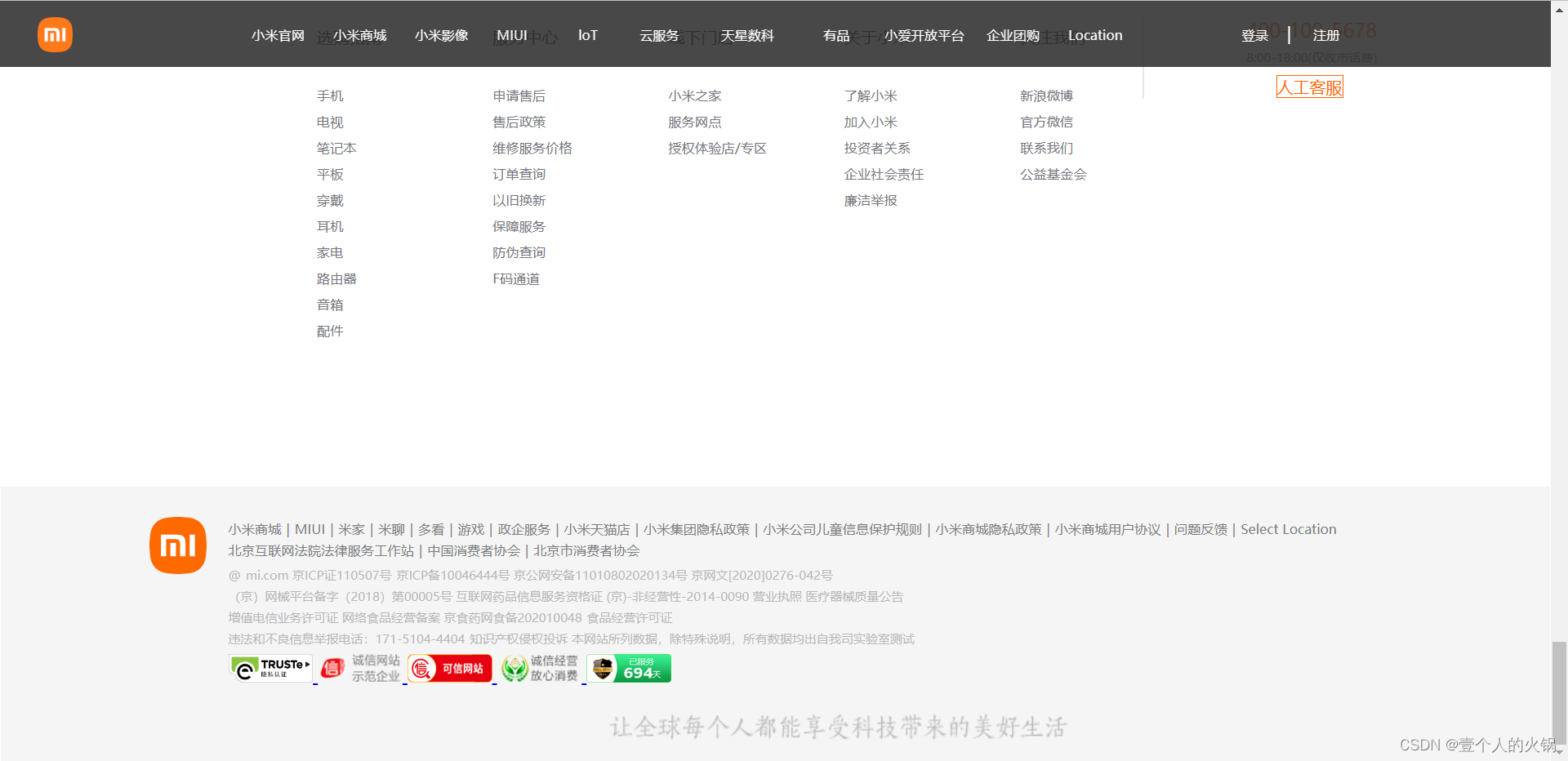Open 小米官网 in the top navigation

click(x=278, y=36)
